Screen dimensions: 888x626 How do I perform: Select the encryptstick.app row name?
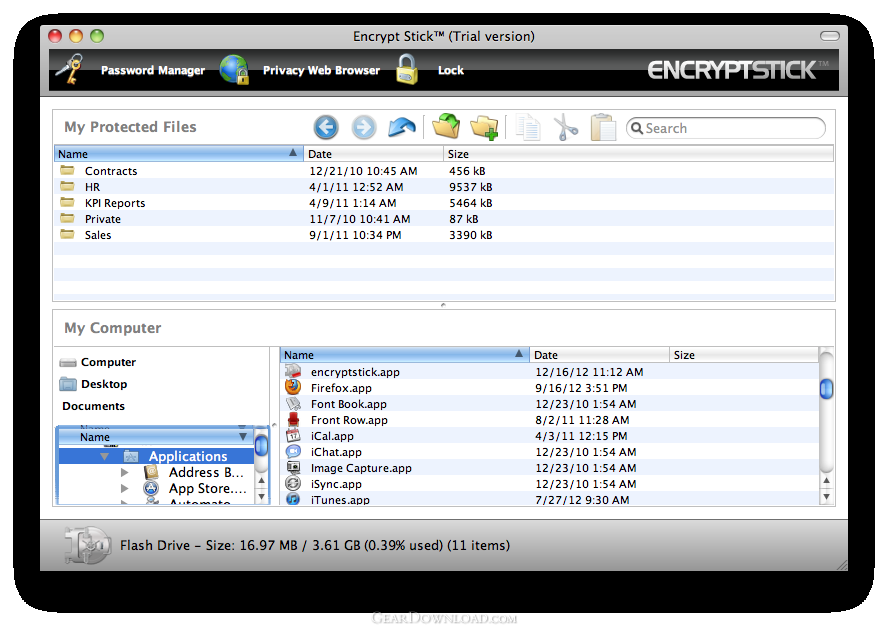[x=355, y=372]
